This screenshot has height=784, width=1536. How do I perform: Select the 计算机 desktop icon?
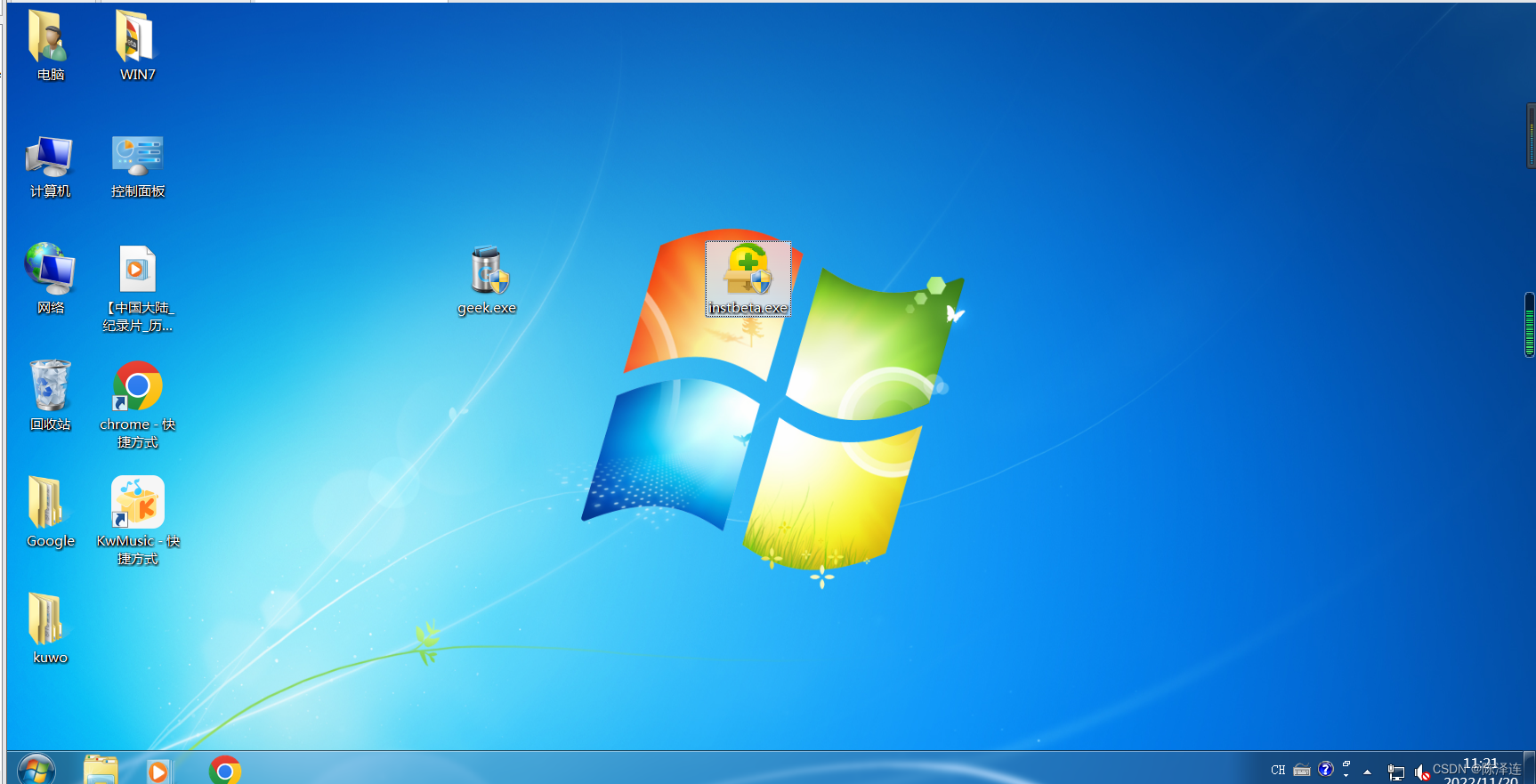[49, 157]
